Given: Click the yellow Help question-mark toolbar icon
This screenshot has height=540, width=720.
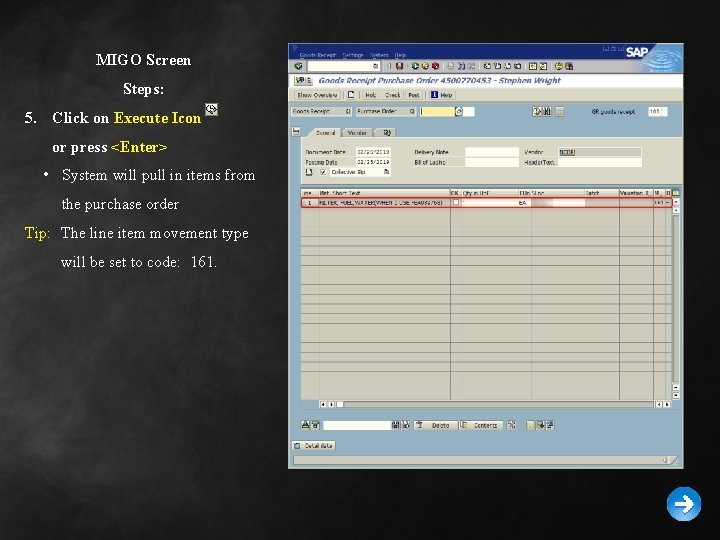Looking at the screenshot, I should coord(559,66).
